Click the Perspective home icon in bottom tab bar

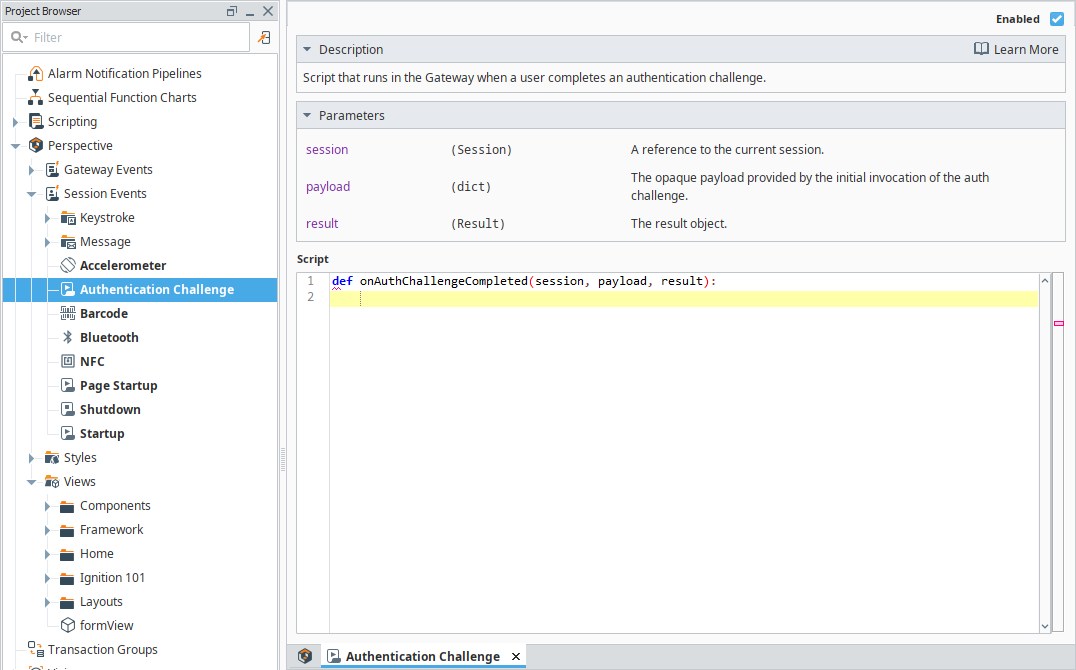click(305, 656)
